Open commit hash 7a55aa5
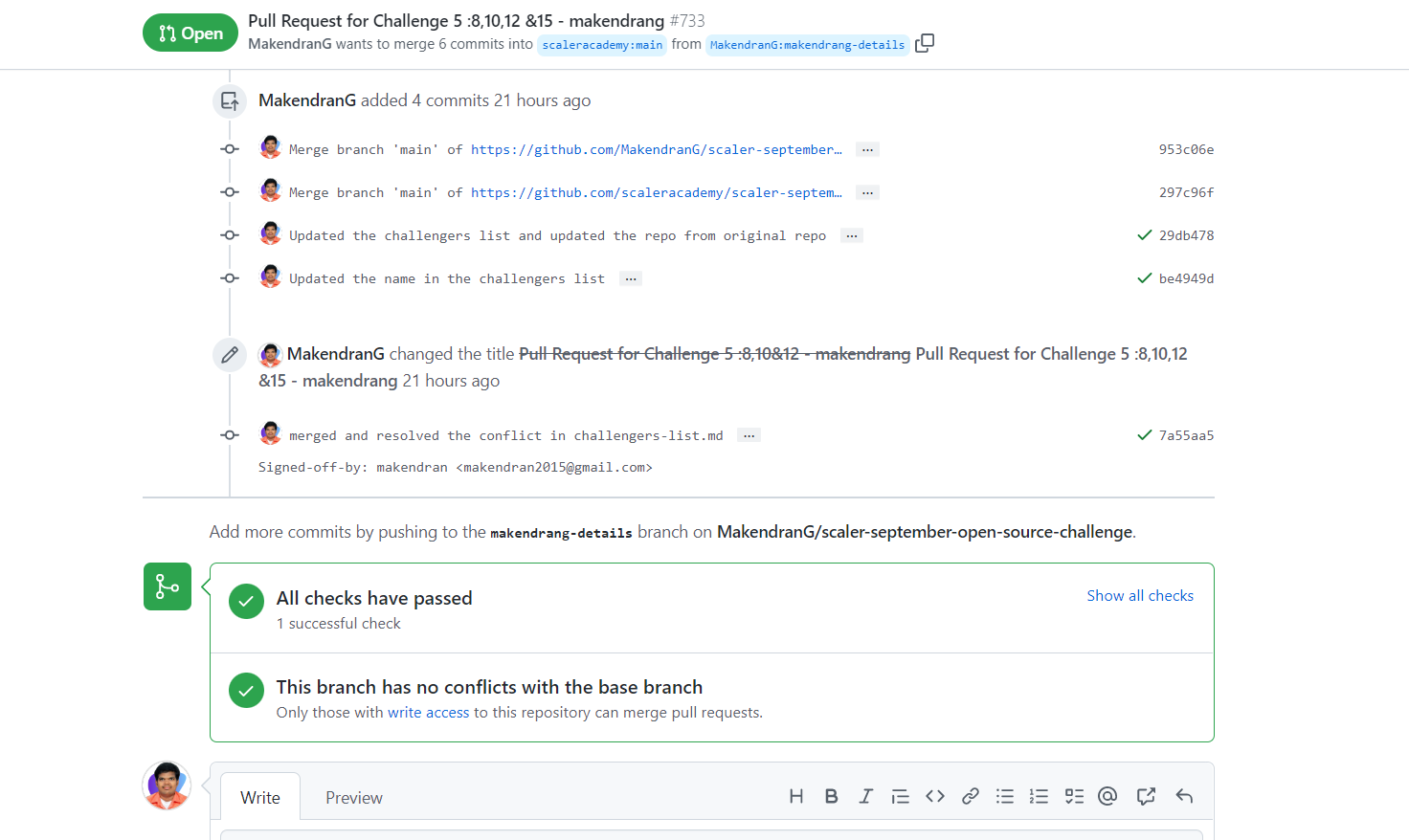The width and height of the screenshot is (1409, 840). [x=1186, y=435]
